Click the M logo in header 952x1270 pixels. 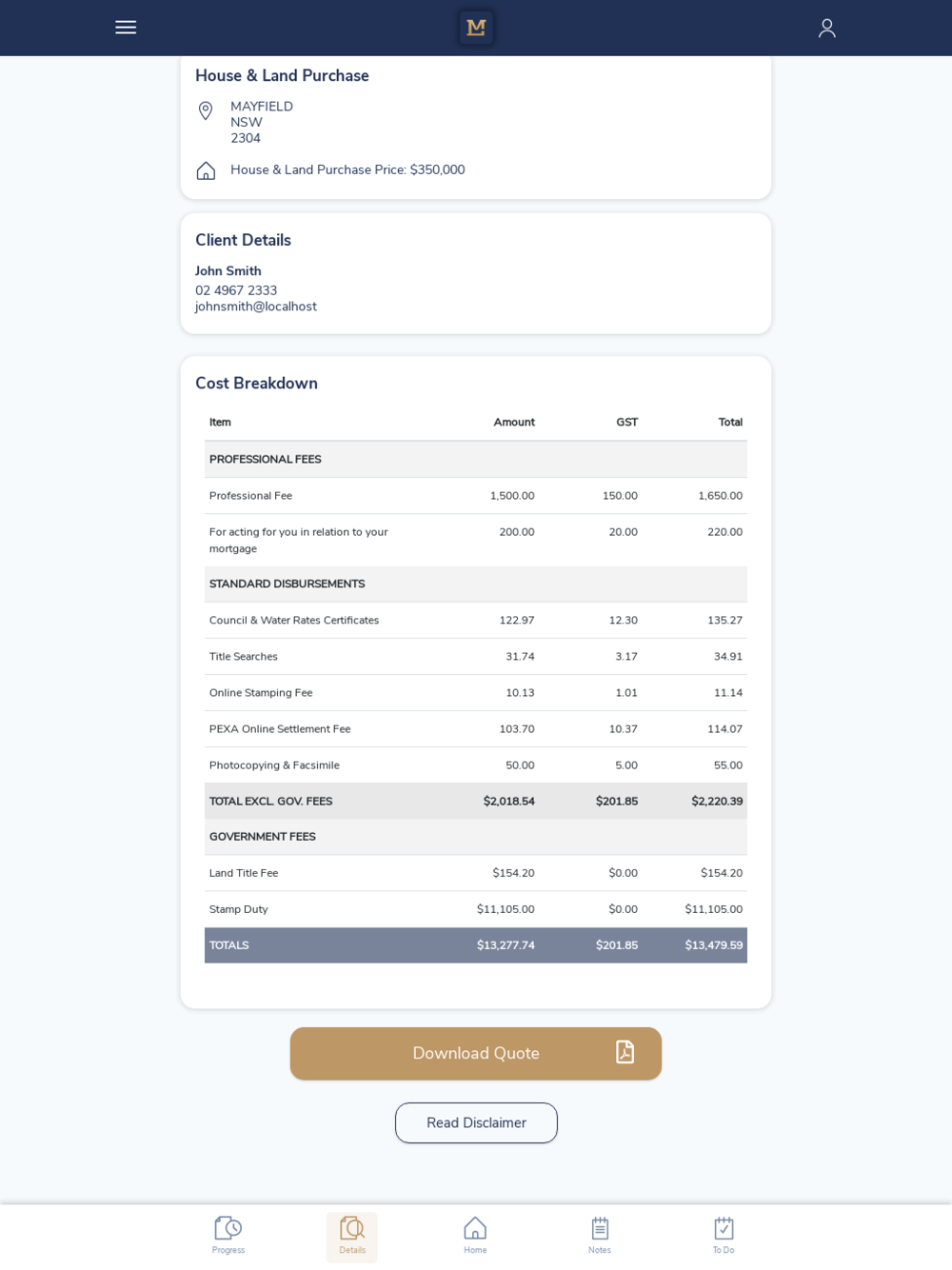click(476, 28)
